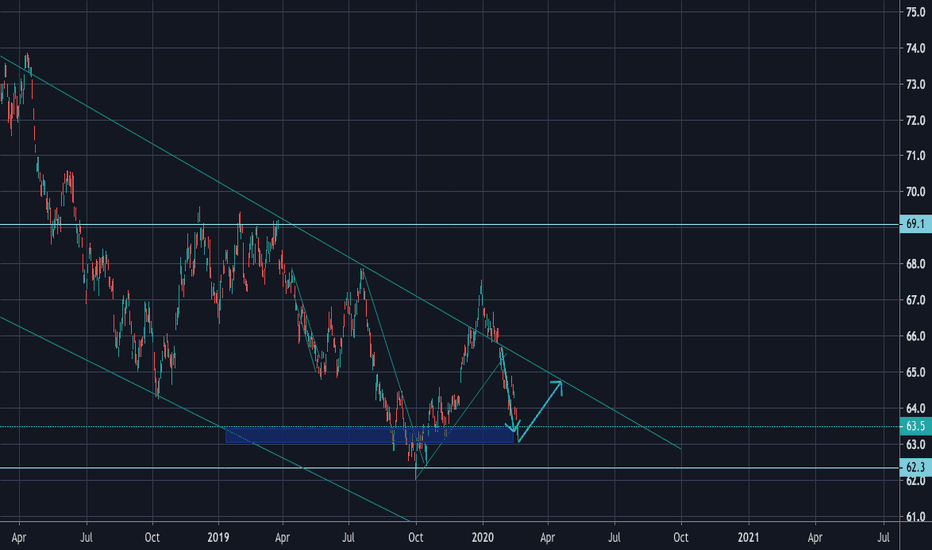The height and width of the screenshot is (550, 932).
Task: Click the Jul label between 2020 and 2021
Action: pos(614,538)
